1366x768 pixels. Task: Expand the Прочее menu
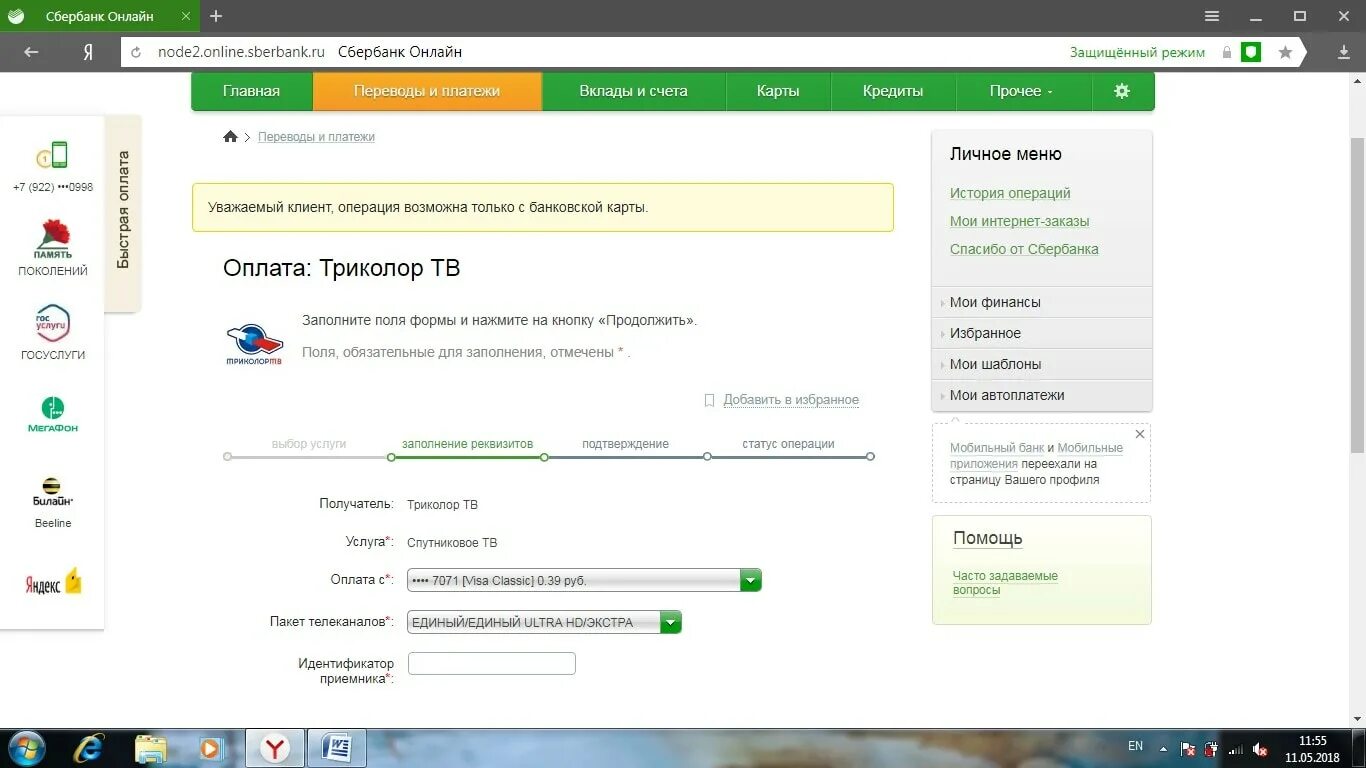[x=1021, y=91]
